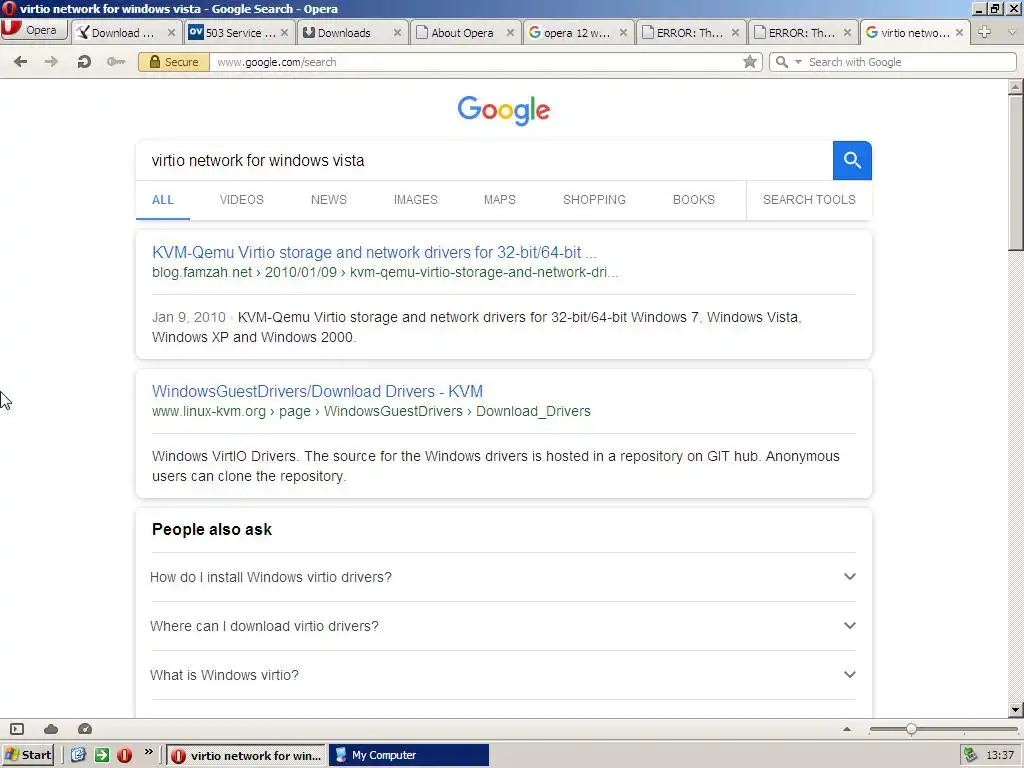Open the search engine dropdown arrow
Image resolution: width=1024 pixels, height=768 pixels.
tap(797, 61)
